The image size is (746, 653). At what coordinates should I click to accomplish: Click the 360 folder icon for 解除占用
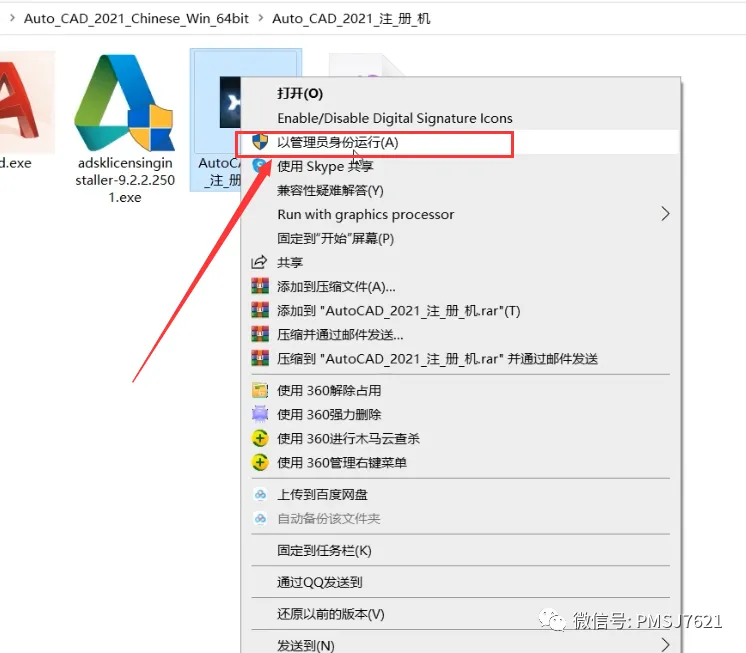pos(260,390)
